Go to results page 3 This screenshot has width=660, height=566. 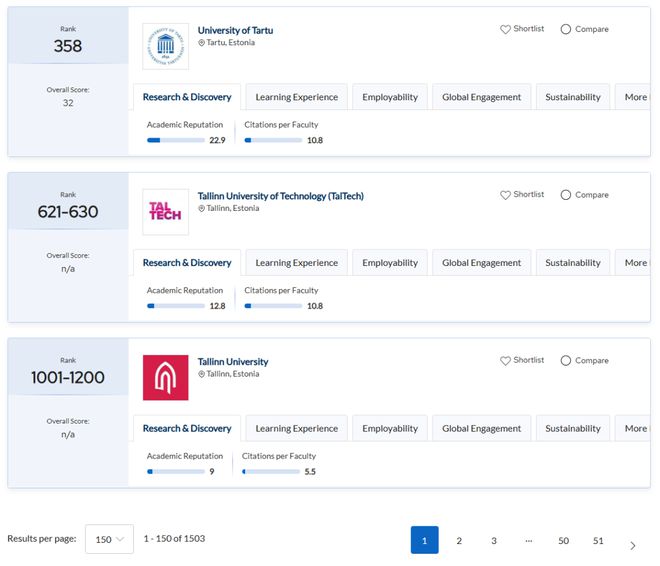(x=494, y=540)
